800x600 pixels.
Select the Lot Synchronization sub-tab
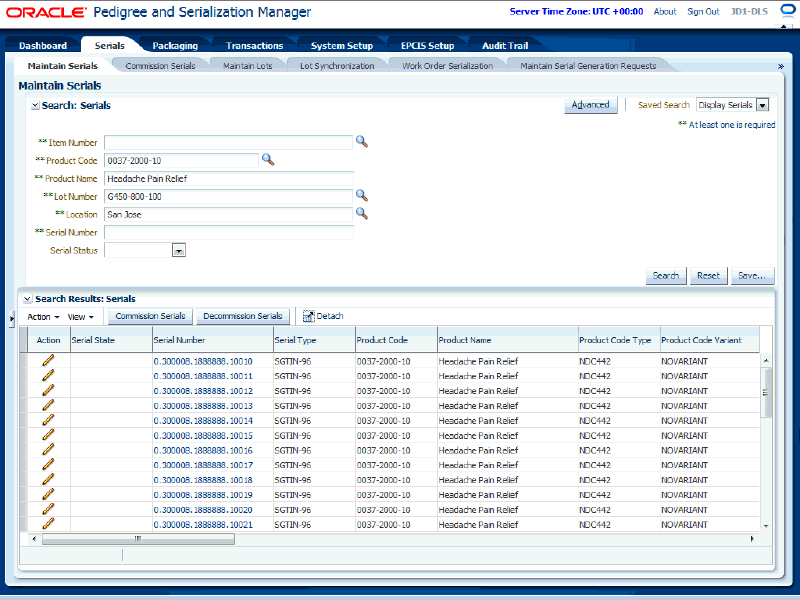[x=337, y=66]
